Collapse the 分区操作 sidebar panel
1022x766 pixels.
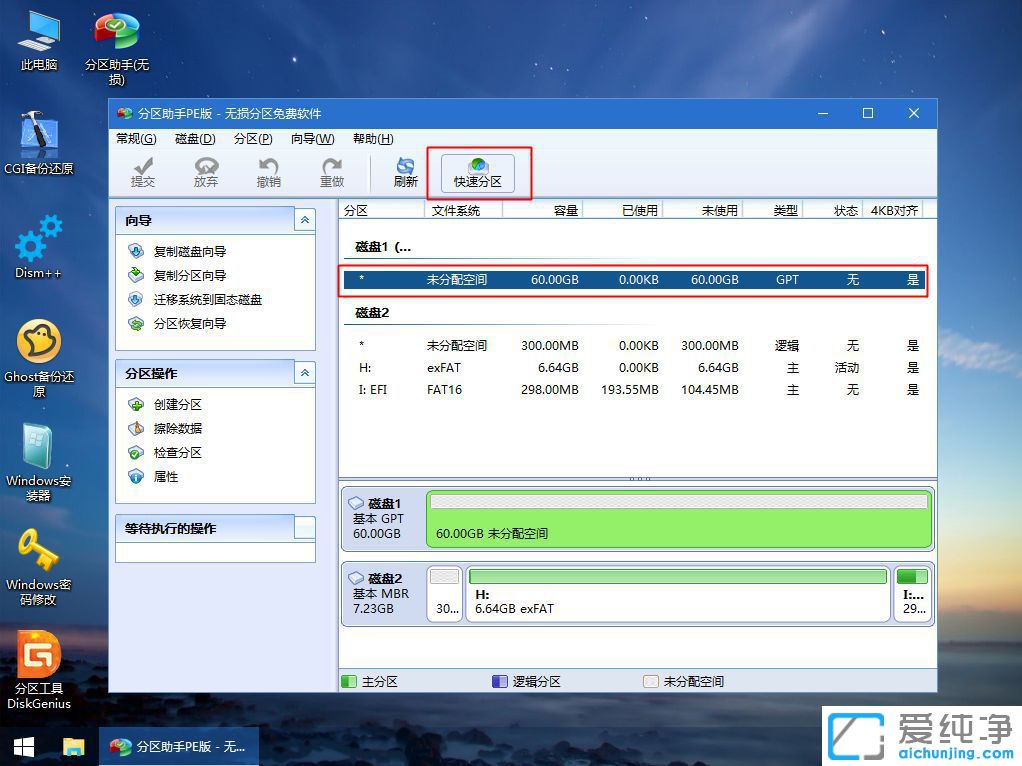click(x=304, y=373)
